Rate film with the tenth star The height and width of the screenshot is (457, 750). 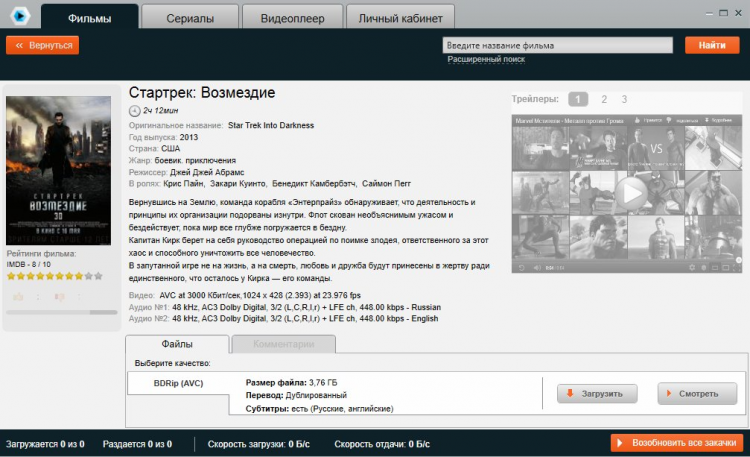[x=99, y=276]
